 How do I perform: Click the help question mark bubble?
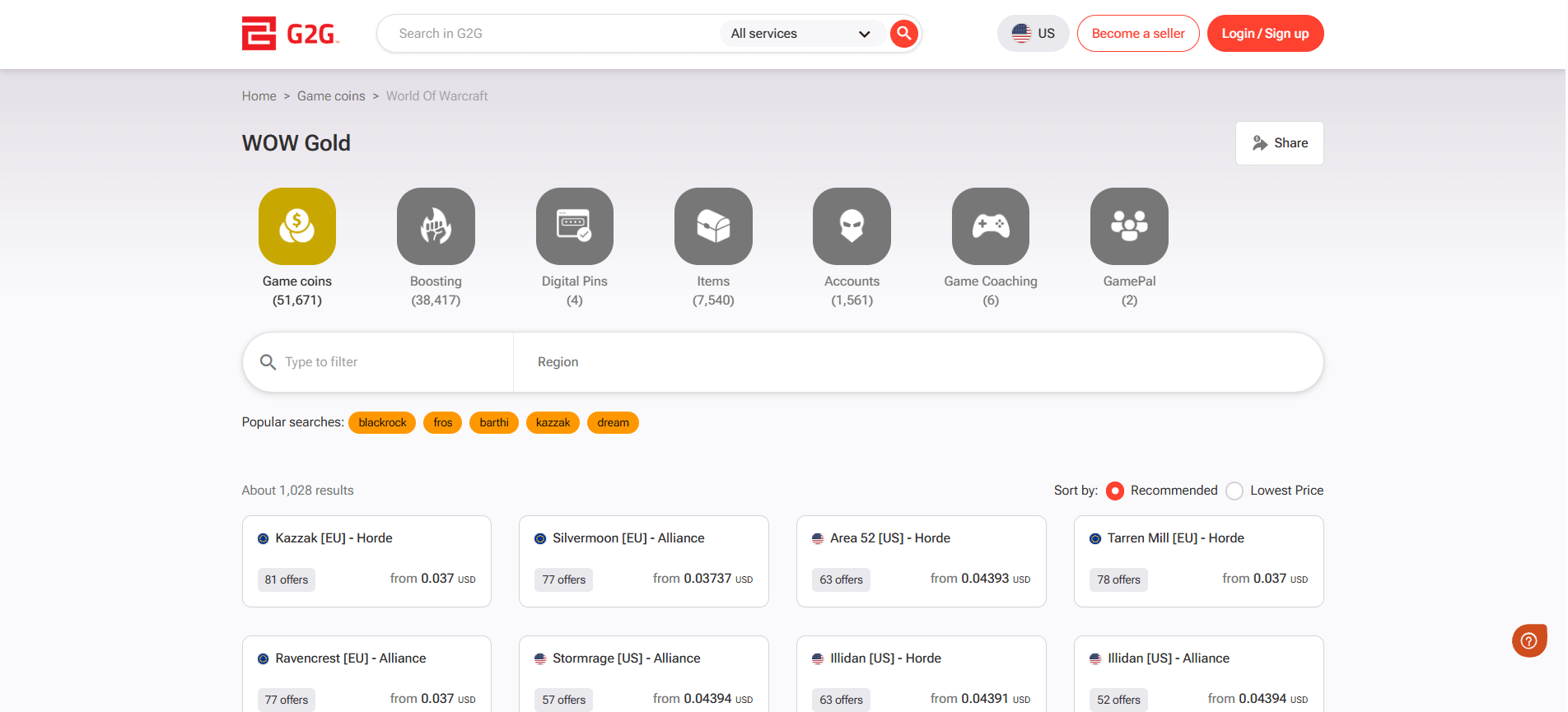pyautogui.click(x=1528, y=640)
